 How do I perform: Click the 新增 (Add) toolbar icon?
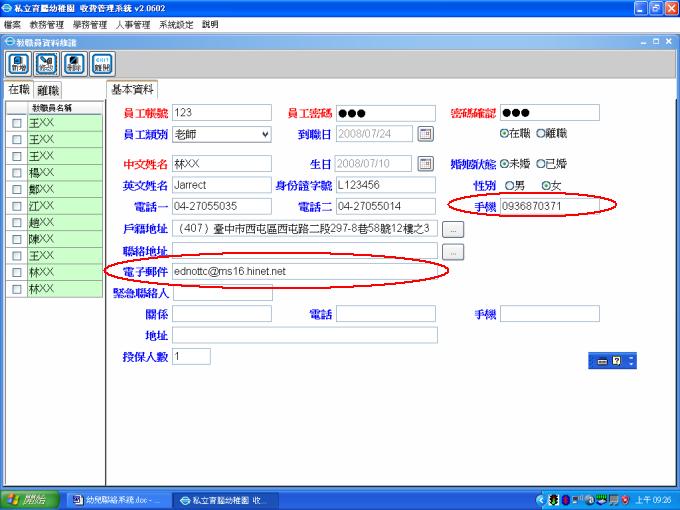click(x=18, y=64)
